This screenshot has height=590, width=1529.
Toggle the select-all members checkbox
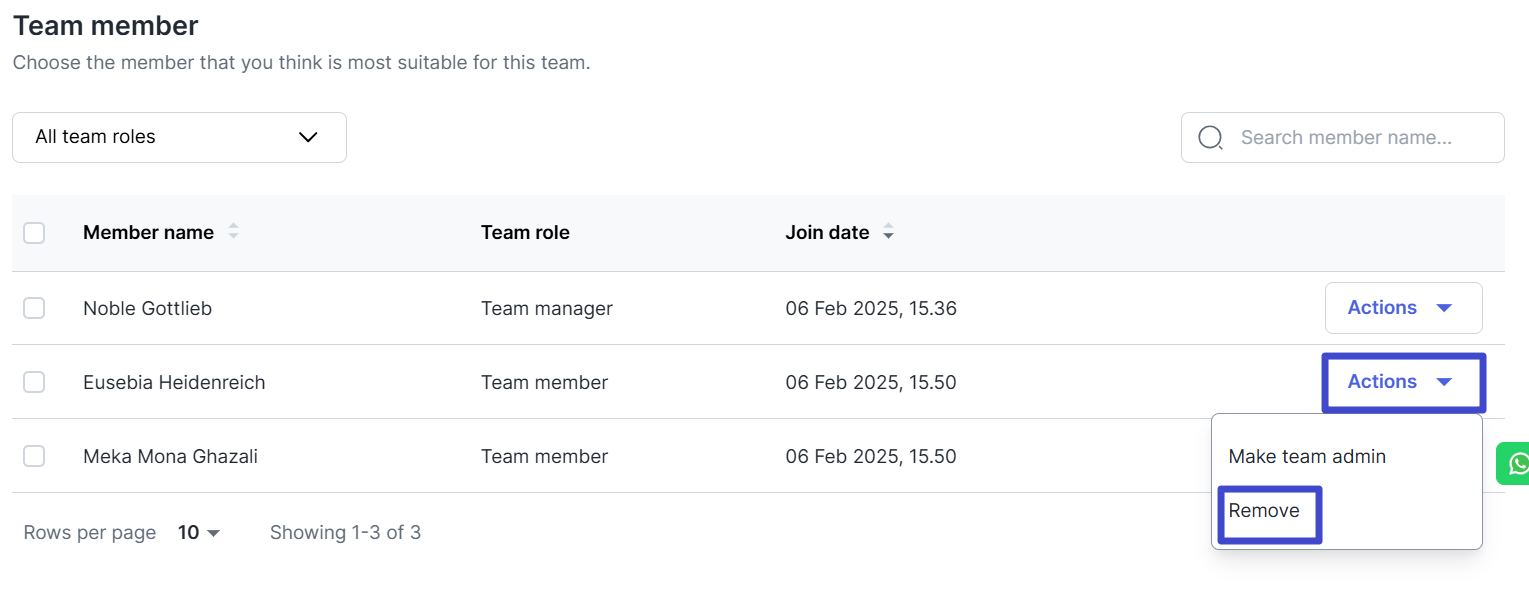pos(34,233)
